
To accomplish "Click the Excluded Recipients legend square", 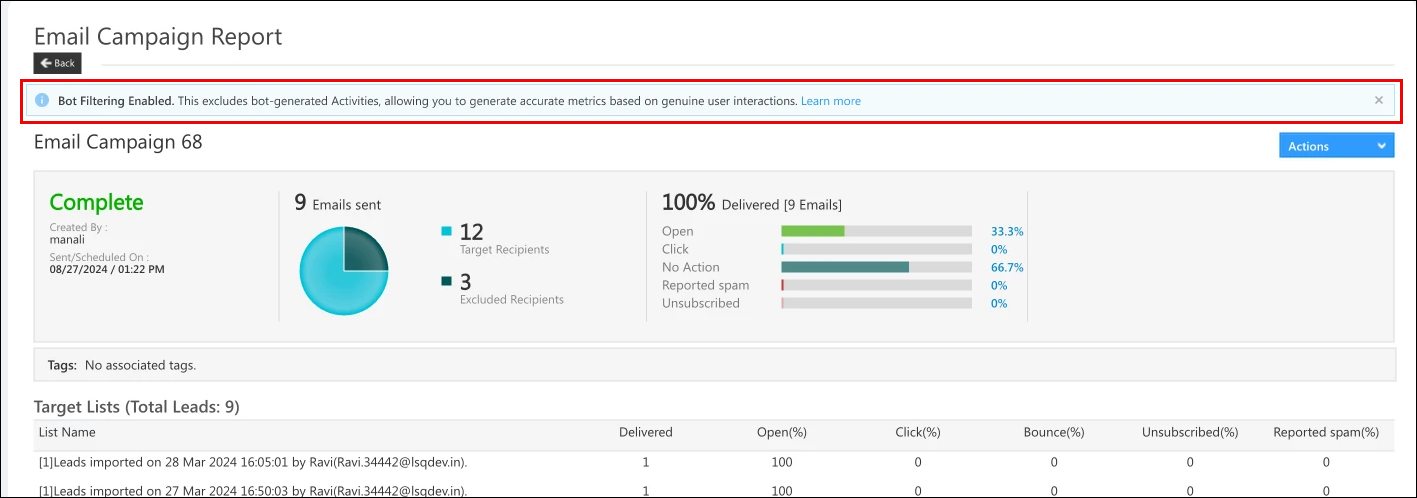I will pyautogui.click(x=447, y=282).
